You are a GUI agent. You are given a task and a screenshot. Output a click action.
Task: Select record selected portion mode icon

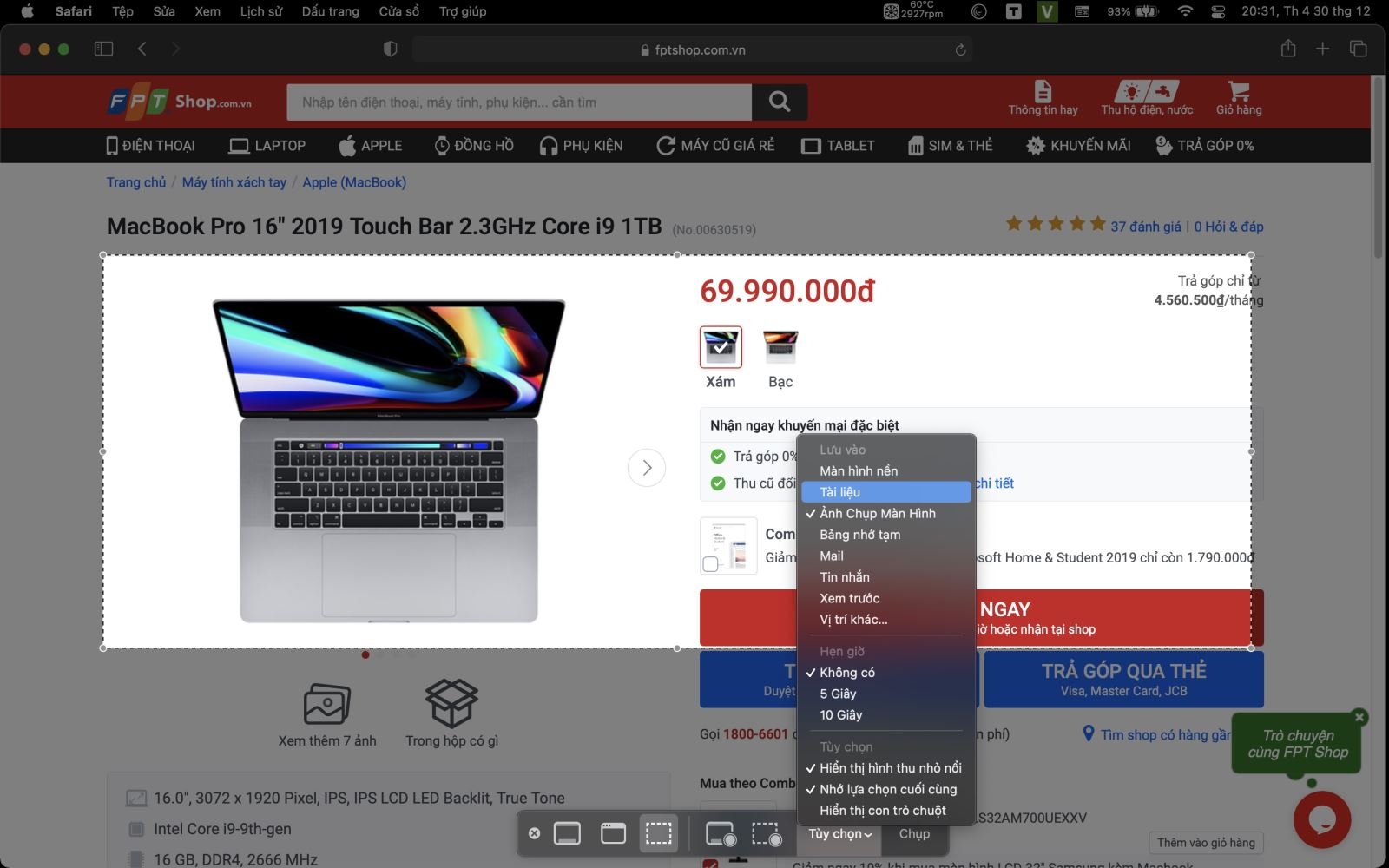point(767,834)
